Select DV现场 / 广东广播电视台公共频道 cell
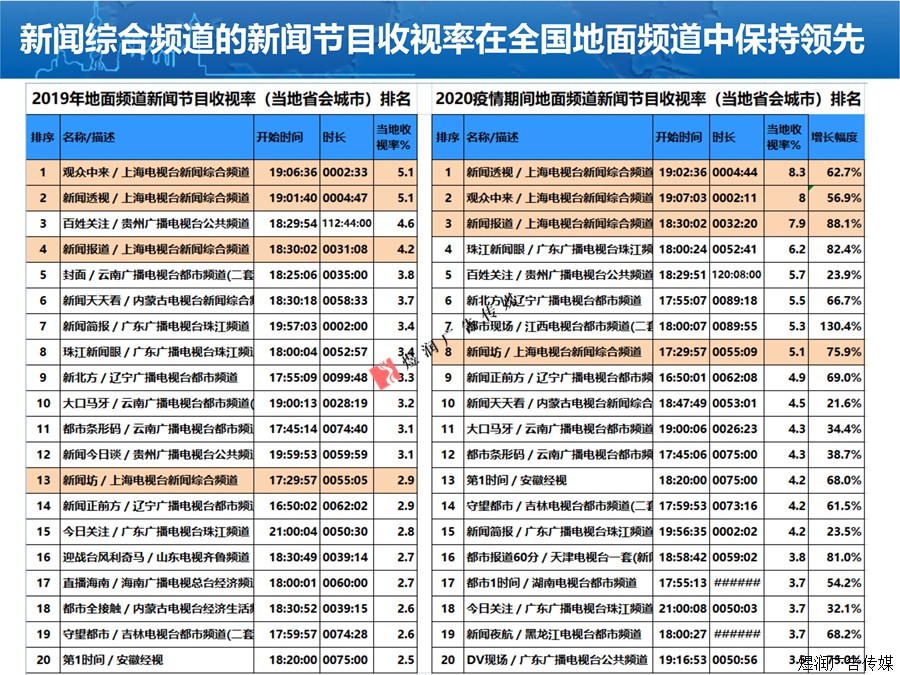Screen dimensions: 900x675 [x=558, y=660]
